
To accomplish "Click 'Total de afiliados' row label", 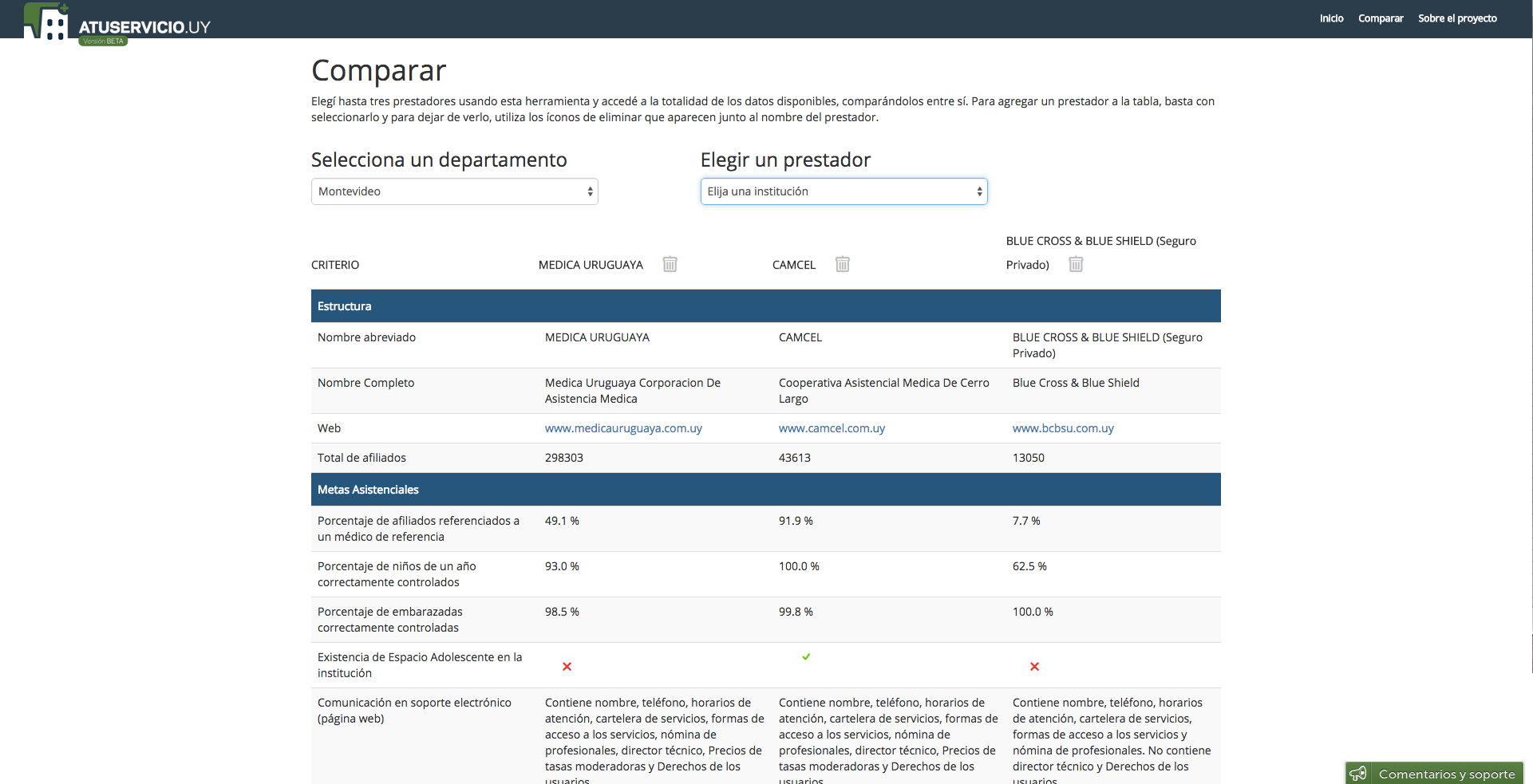I will [x=362, y=458].
